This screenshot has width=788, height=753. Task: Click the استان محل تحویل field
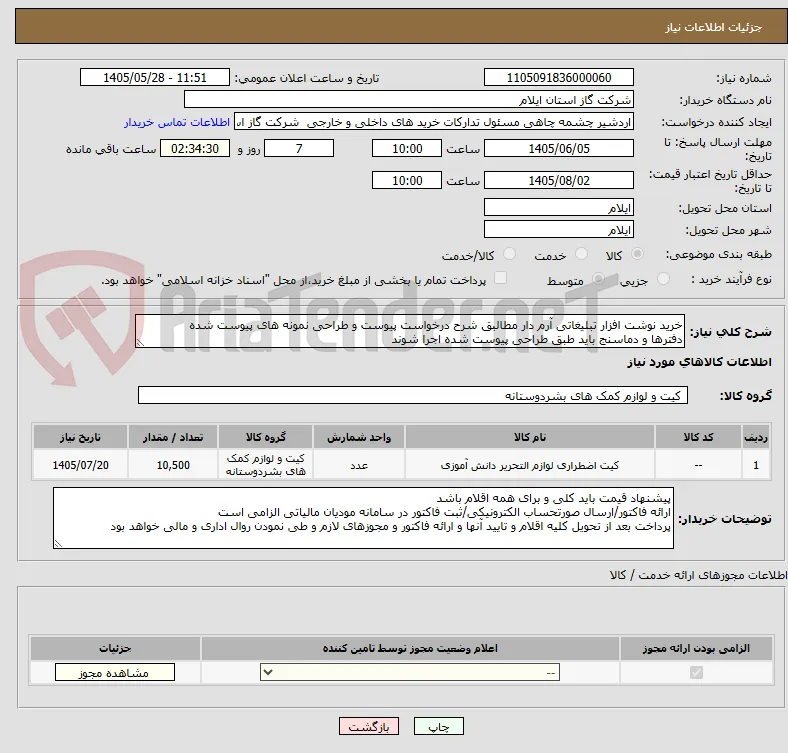click(x=558, y=207)
